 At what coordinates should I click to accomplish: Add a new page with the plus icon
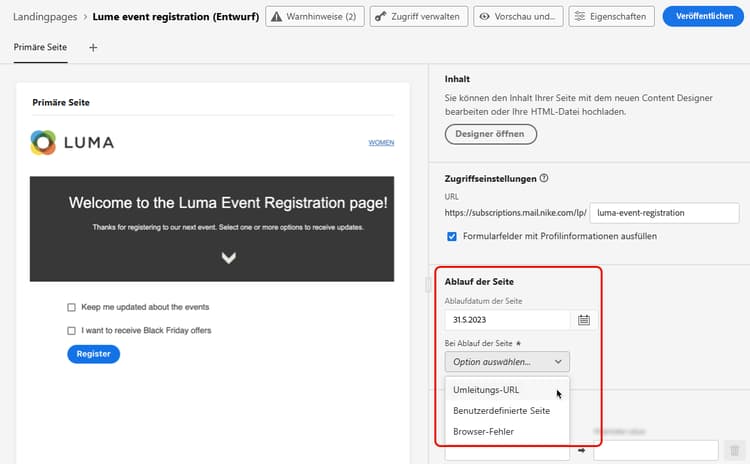(93, 47)
